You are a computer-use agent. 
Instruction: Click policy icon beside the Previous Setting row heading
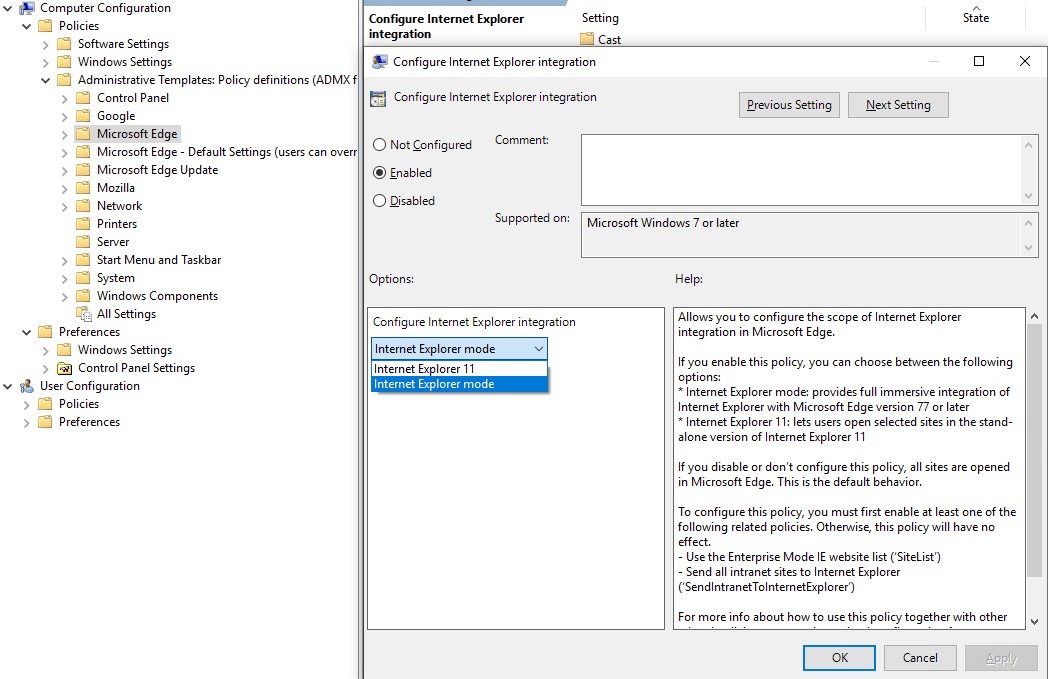tap(378, 98)
